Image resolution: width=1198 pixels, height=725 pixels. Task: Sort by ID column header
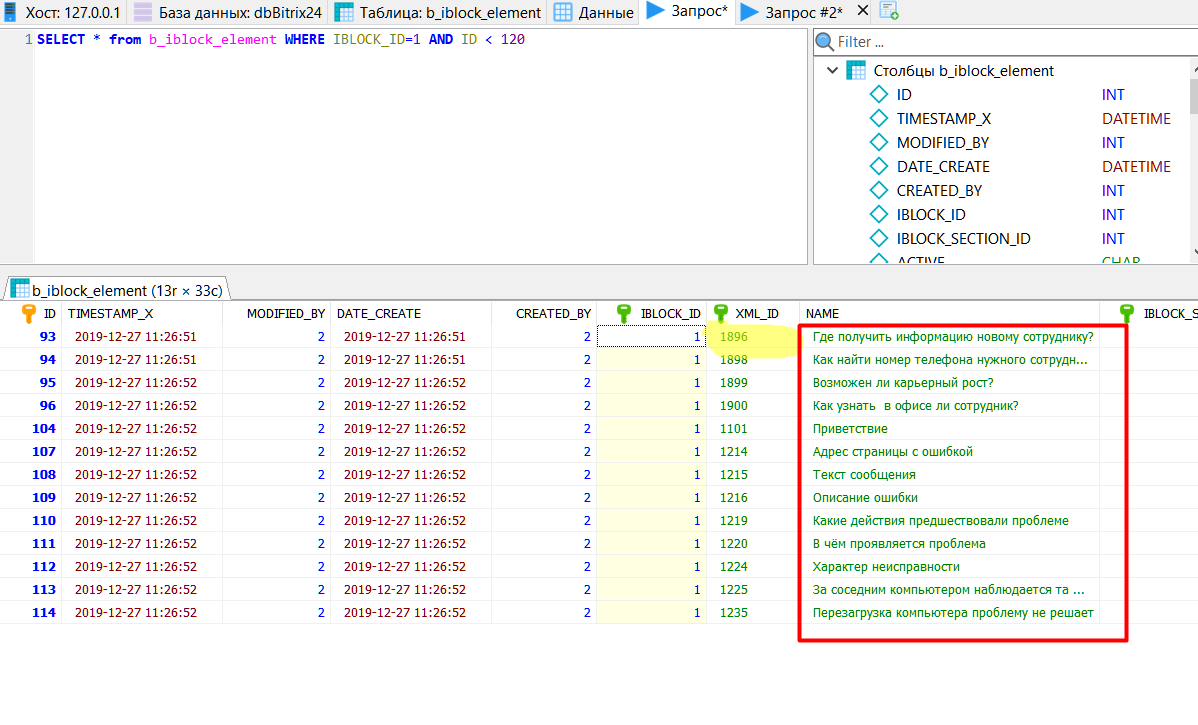pyautogui.click(x=50, y=313)
